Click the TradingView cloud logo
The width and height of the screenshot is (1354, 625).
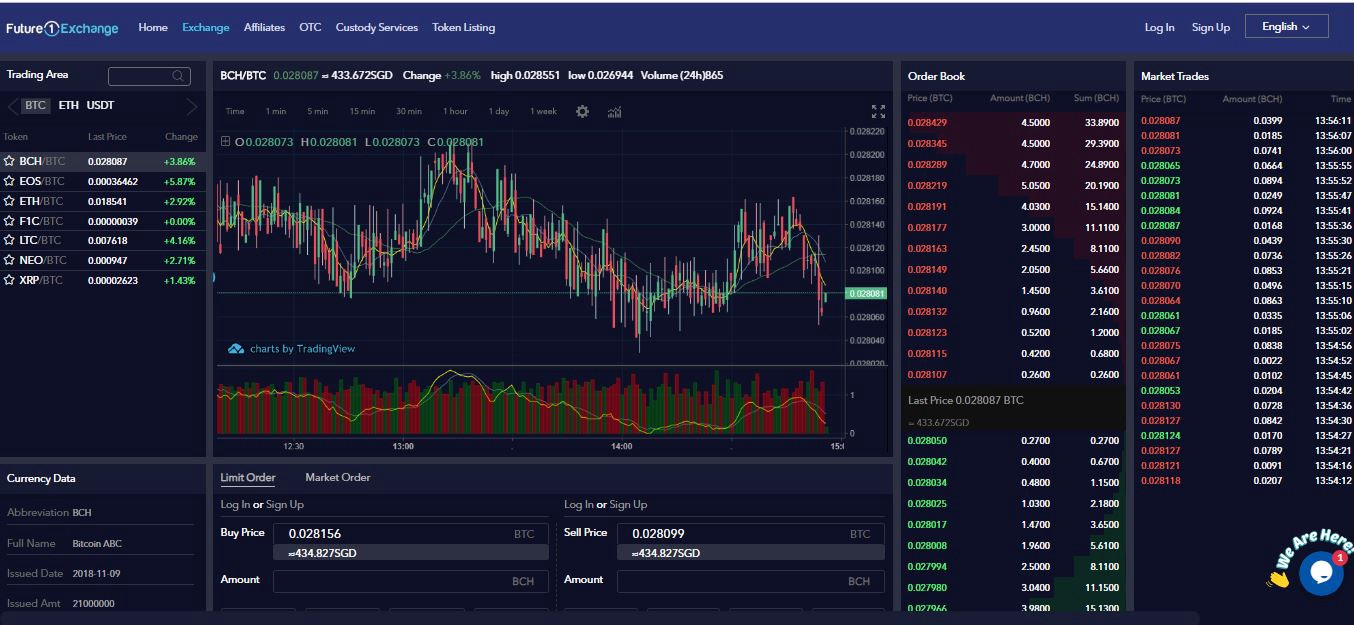point(236,349)
